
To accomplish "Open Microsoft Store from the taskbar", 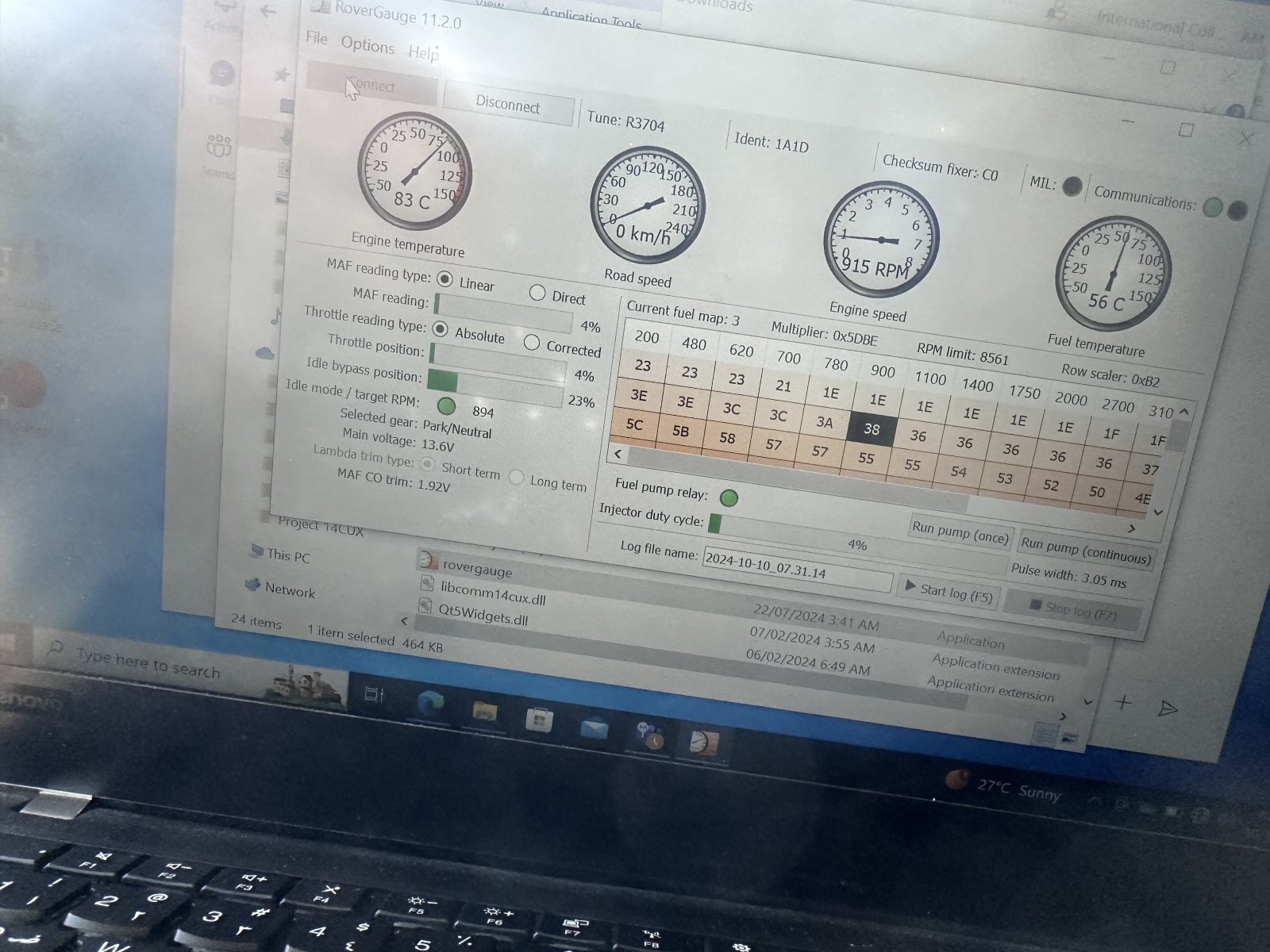I will pyautogui.click(x=539, y=721).
